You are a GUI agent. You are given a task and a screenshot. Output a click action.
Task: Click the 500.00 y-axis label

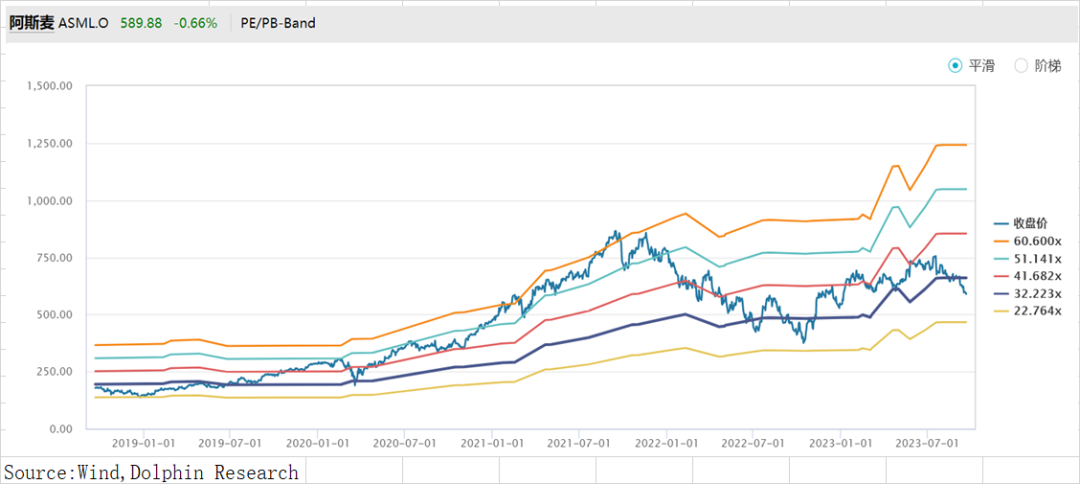[57, 315]
